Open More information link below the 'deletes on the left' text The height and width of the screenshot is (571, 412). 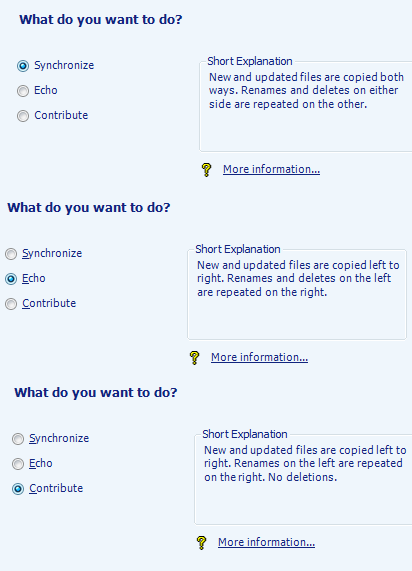(259, 357)
